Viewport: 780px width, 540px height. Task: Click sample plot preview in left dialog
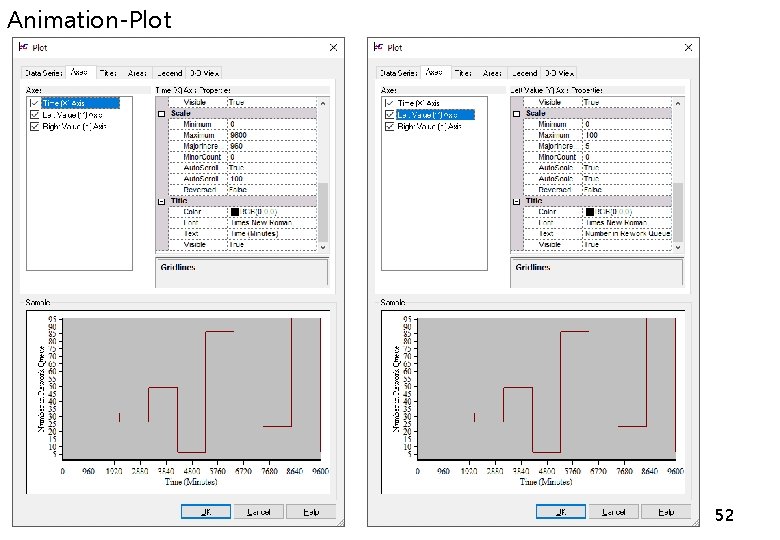coord(178,402)
